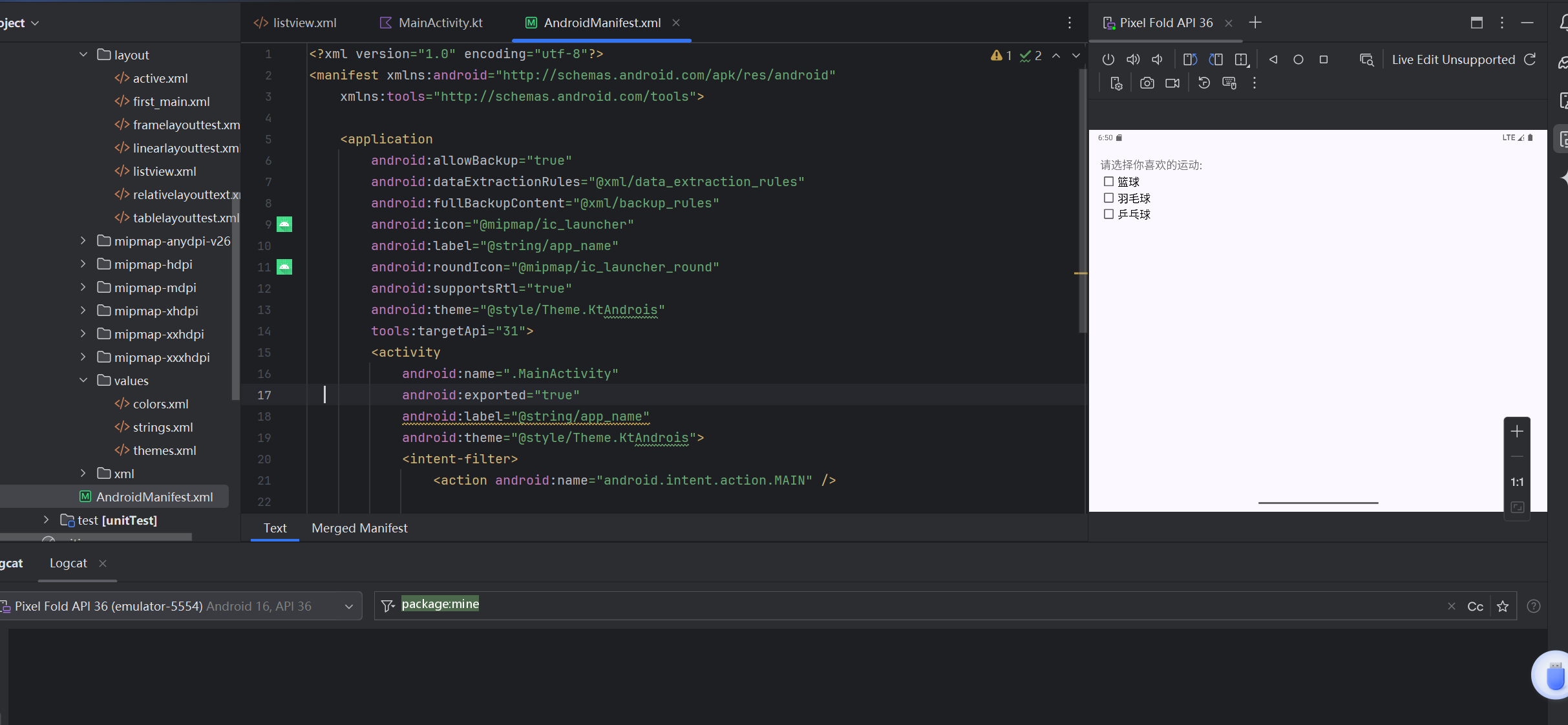Check the 羽毛球 checkbox in emulator
1568x725 pixels.
(x=1108, y=198)
